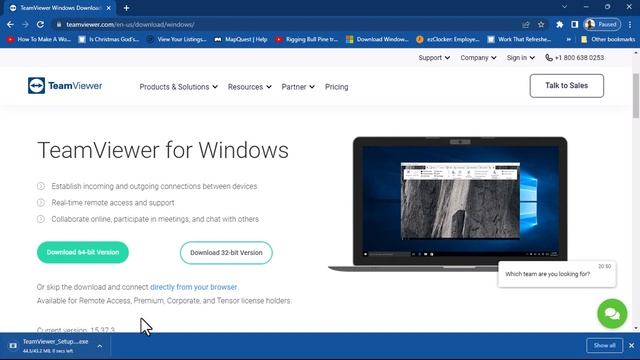Open Work That Refreshe... bookmark
The height and width of the screenshot is (360, 640).
519,39
